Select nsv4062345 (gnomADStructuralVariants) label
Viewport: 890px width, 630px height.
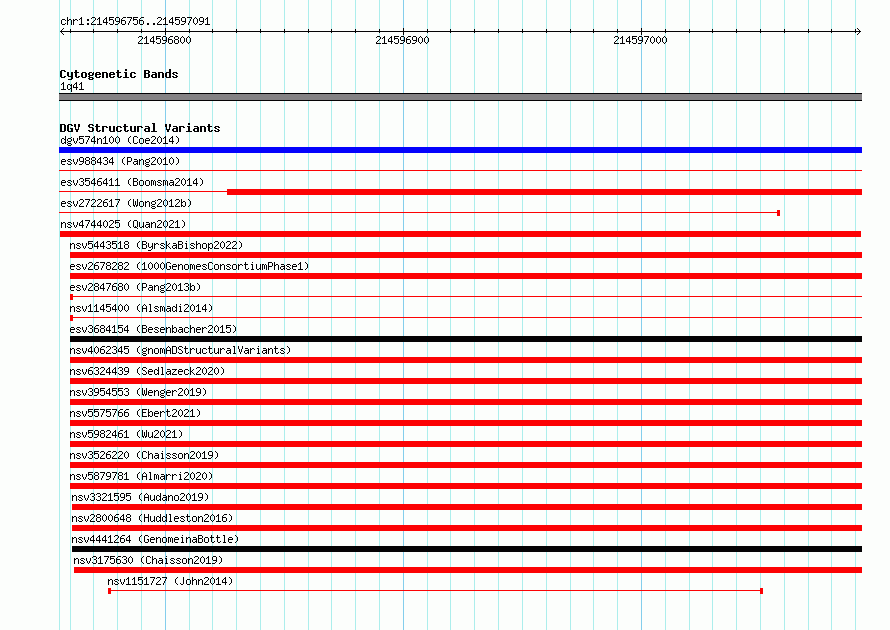[180, 350]
